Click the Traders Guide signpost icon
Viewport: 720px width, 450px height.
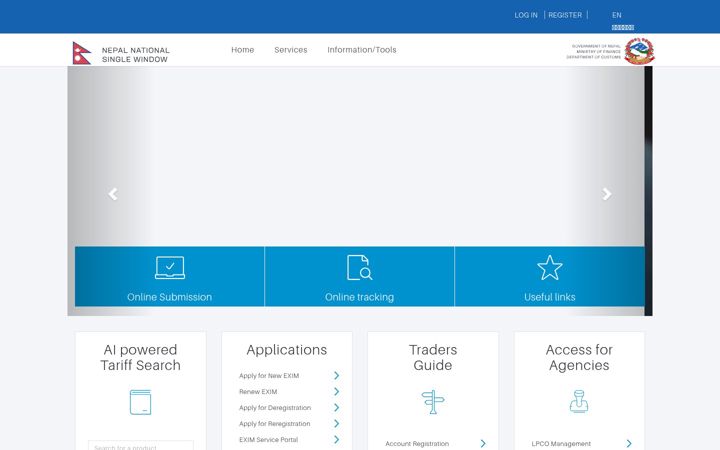point(433,402)
